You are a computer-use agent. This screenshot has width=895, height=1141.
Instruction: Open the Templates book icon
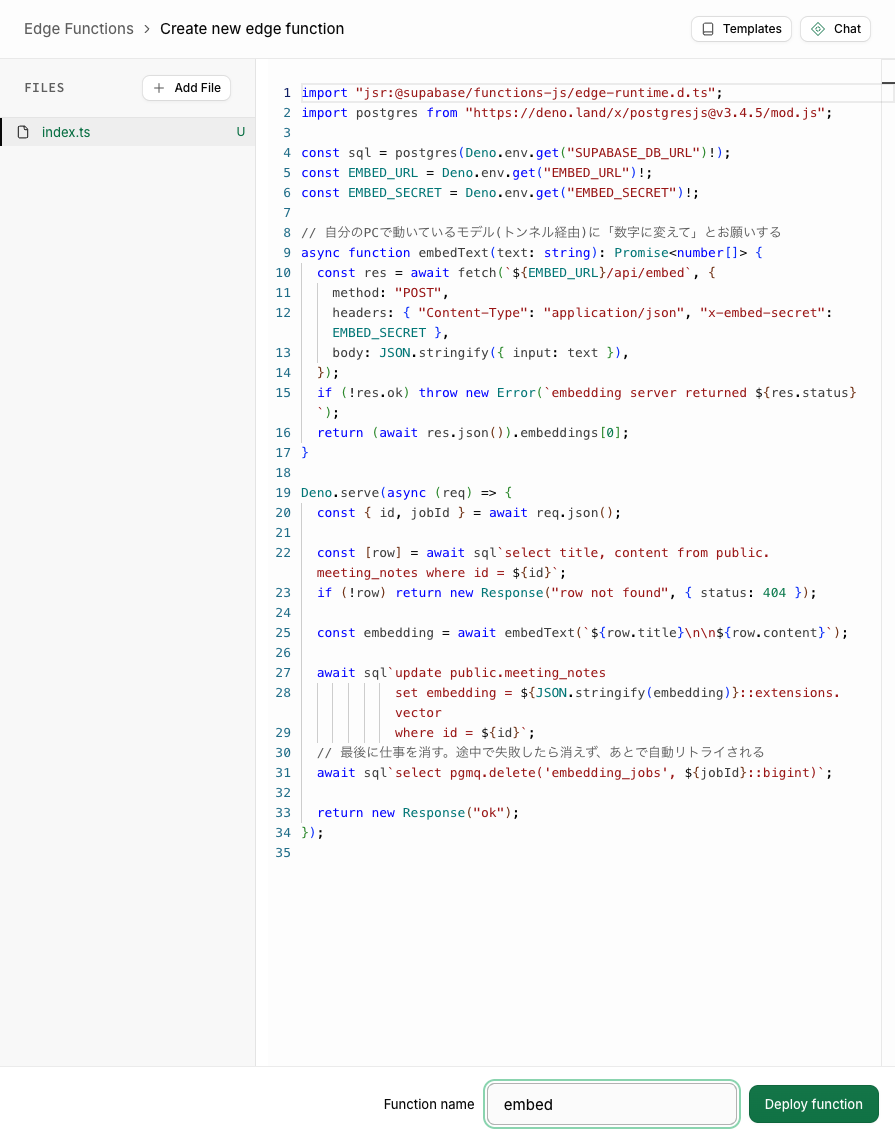pyautogui.click(x=707, y=29)
